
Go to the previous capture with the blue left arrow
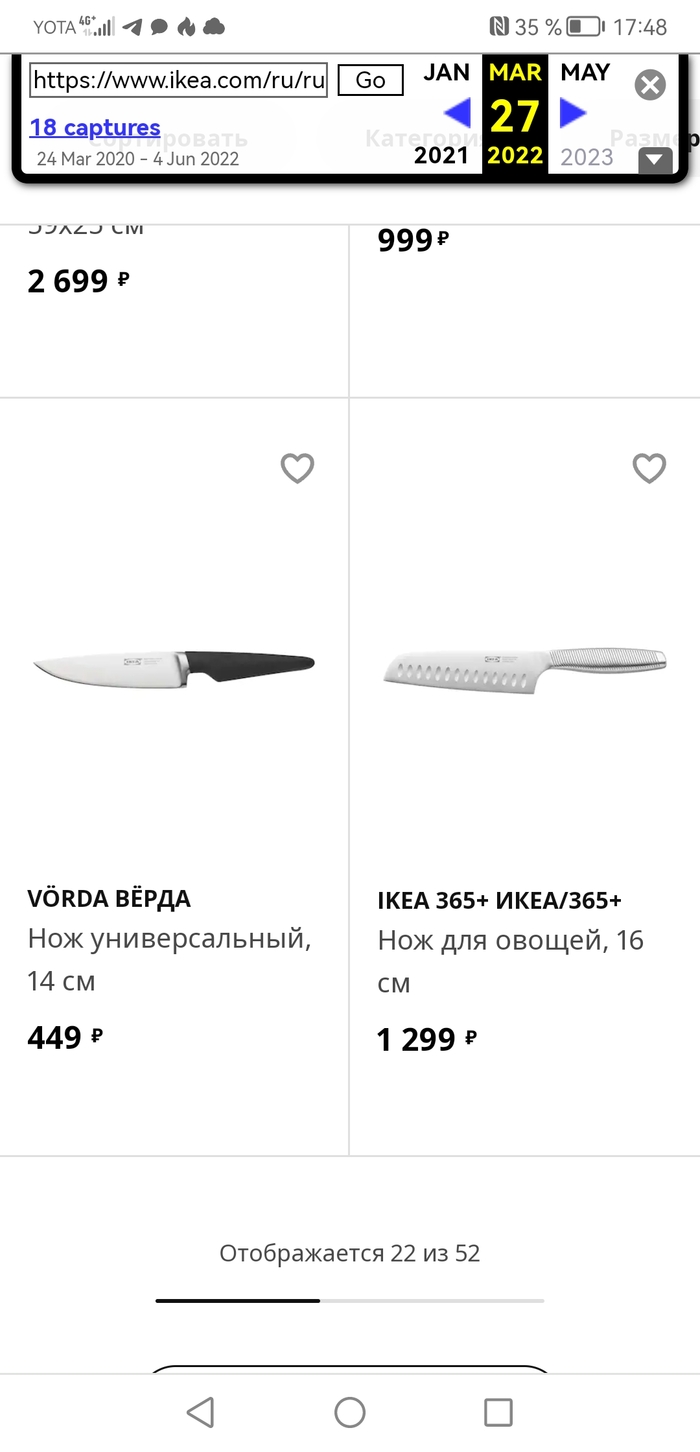457,113
